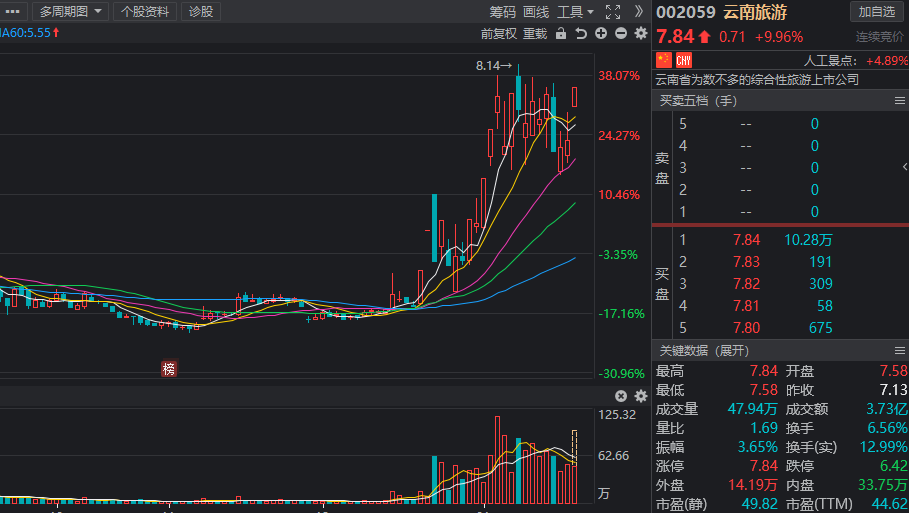Image resolution: width=909 pixels, height=513 pixels.
Task: Close the volume sub-chart panel
Action: click(x=621, y=396)
